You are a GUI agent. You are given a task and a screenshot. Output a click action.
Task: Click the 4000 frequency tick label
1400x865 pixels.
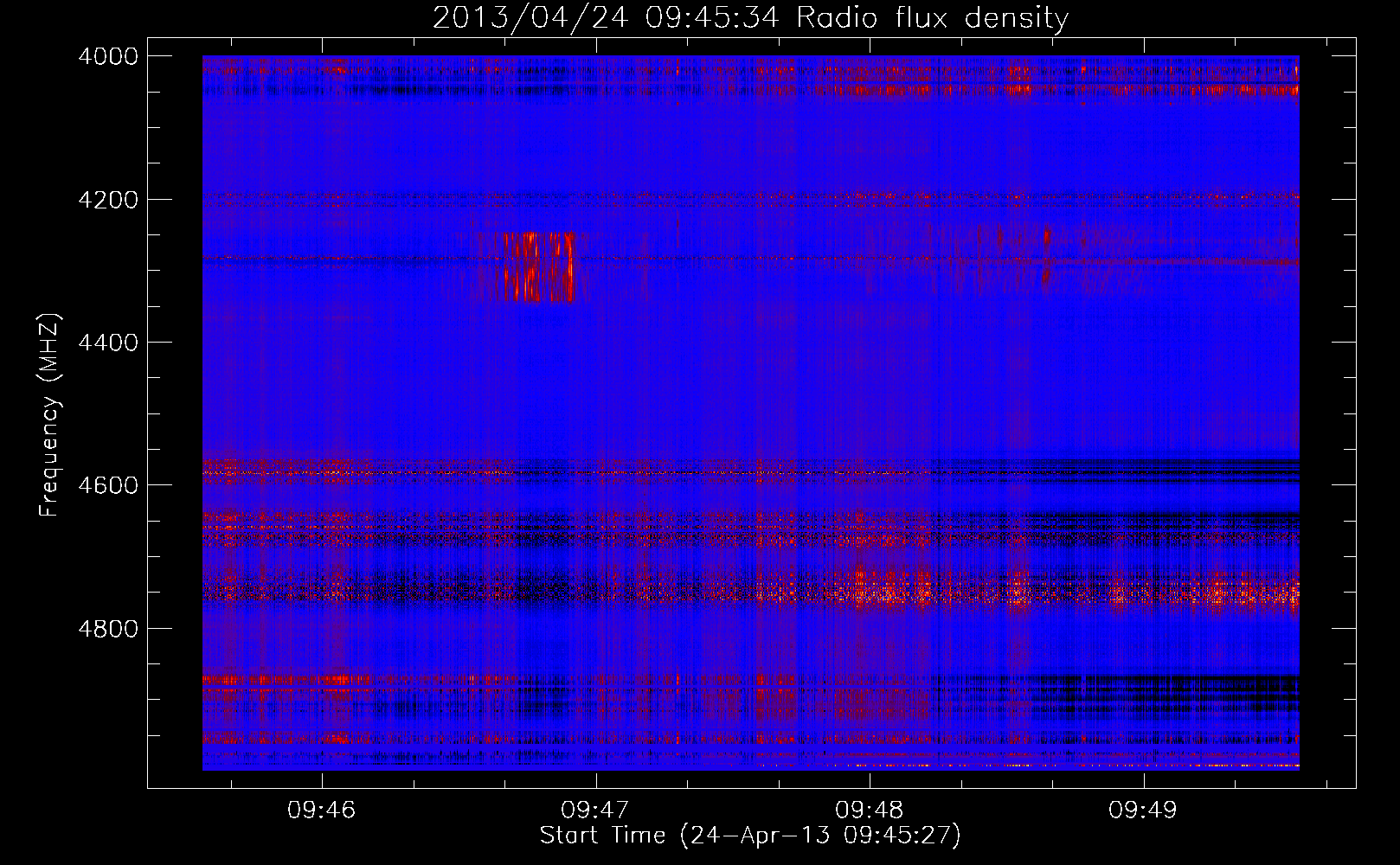108,56
